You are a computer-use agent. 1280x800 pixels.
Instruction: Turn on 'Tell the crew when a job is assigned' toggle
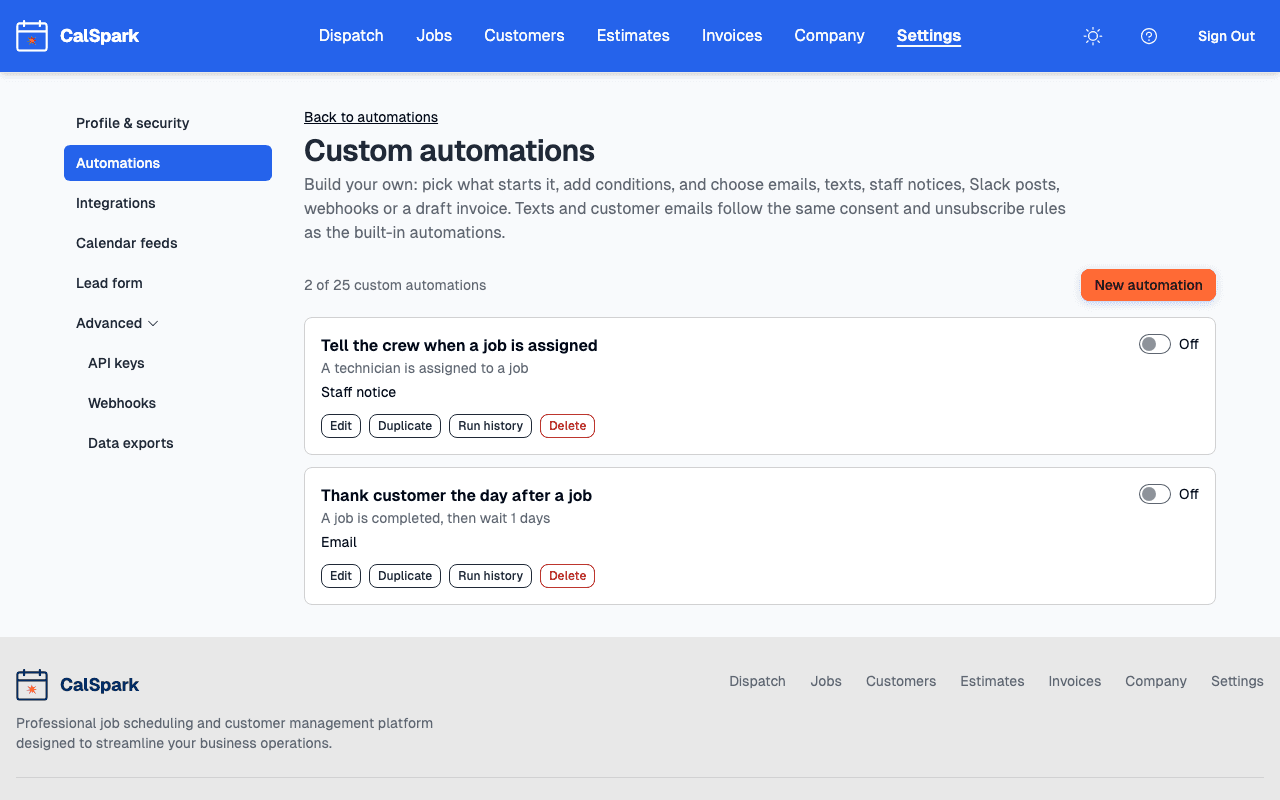1155,344
